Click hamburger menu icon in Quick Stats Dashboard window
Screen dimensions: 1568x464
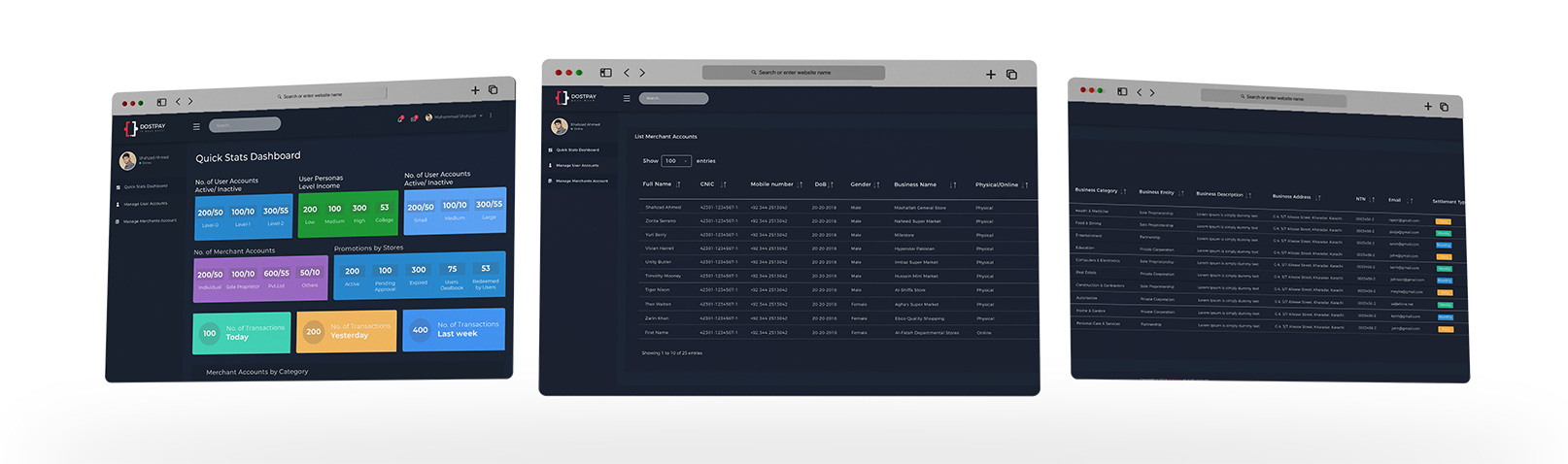pyautogui.click(x=196, y=126)
